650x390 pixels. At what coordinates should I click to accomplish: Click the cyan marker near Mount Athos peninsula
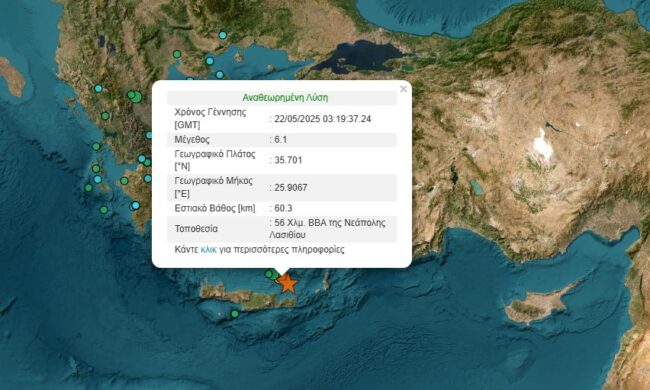point(220,75)
